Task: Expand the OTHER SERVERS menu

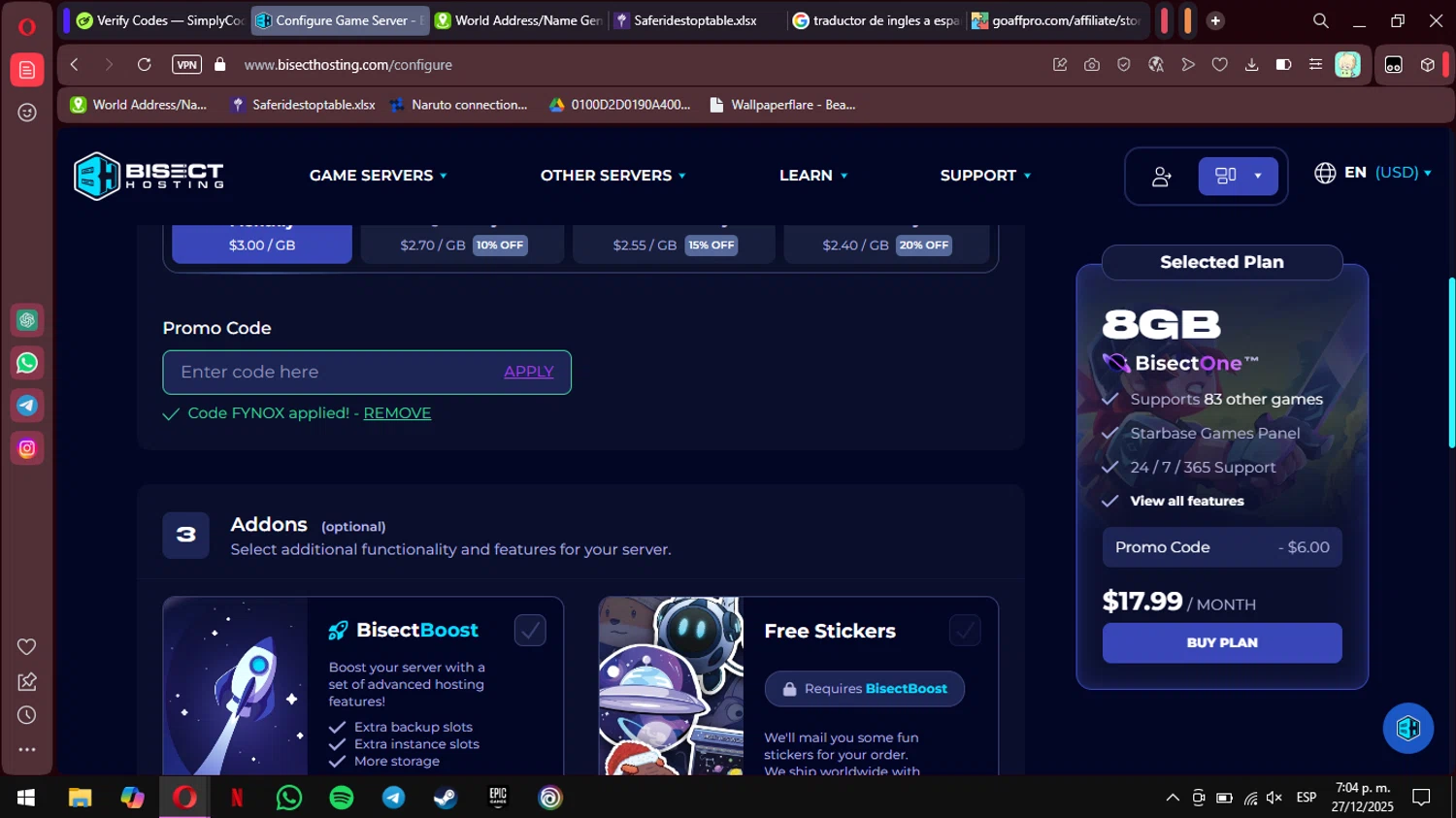Action: coord(613,176)
